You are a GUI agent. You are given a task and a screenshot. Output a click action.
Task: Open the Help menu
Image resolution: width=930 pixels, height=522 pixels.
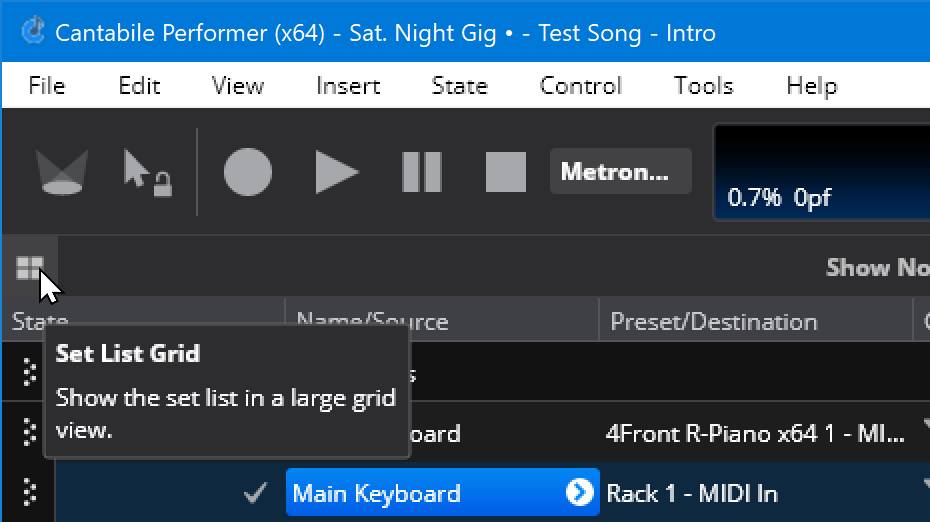click(812, 86)
